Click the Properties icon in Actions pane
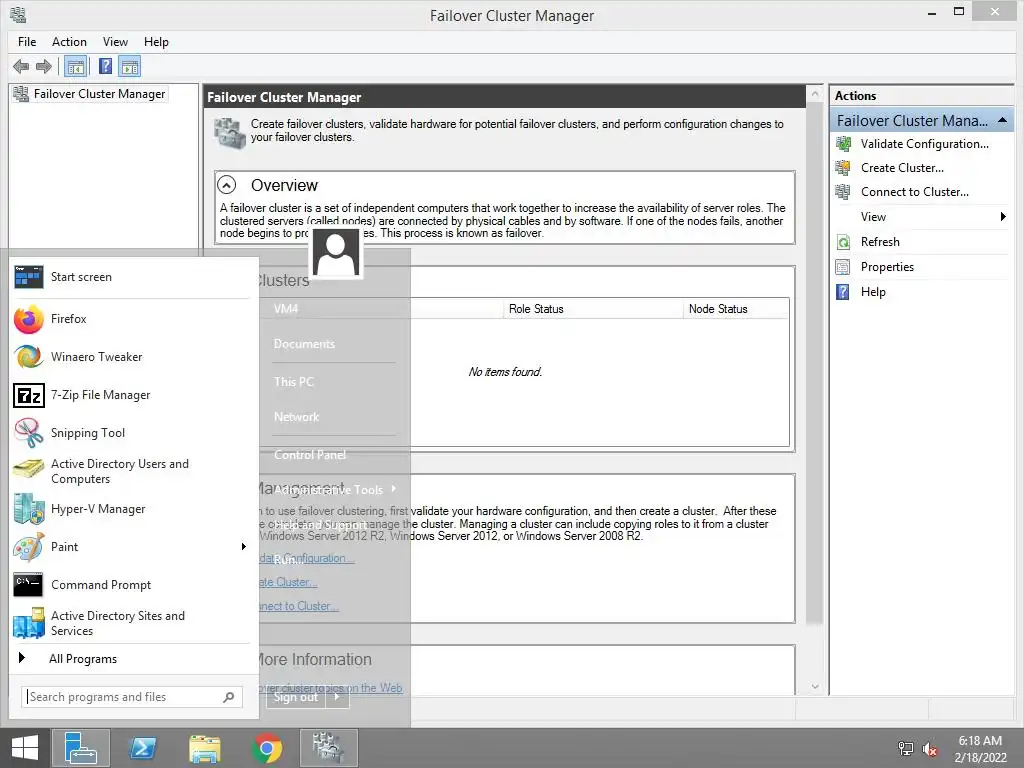1024x768 pixels. 843,267
